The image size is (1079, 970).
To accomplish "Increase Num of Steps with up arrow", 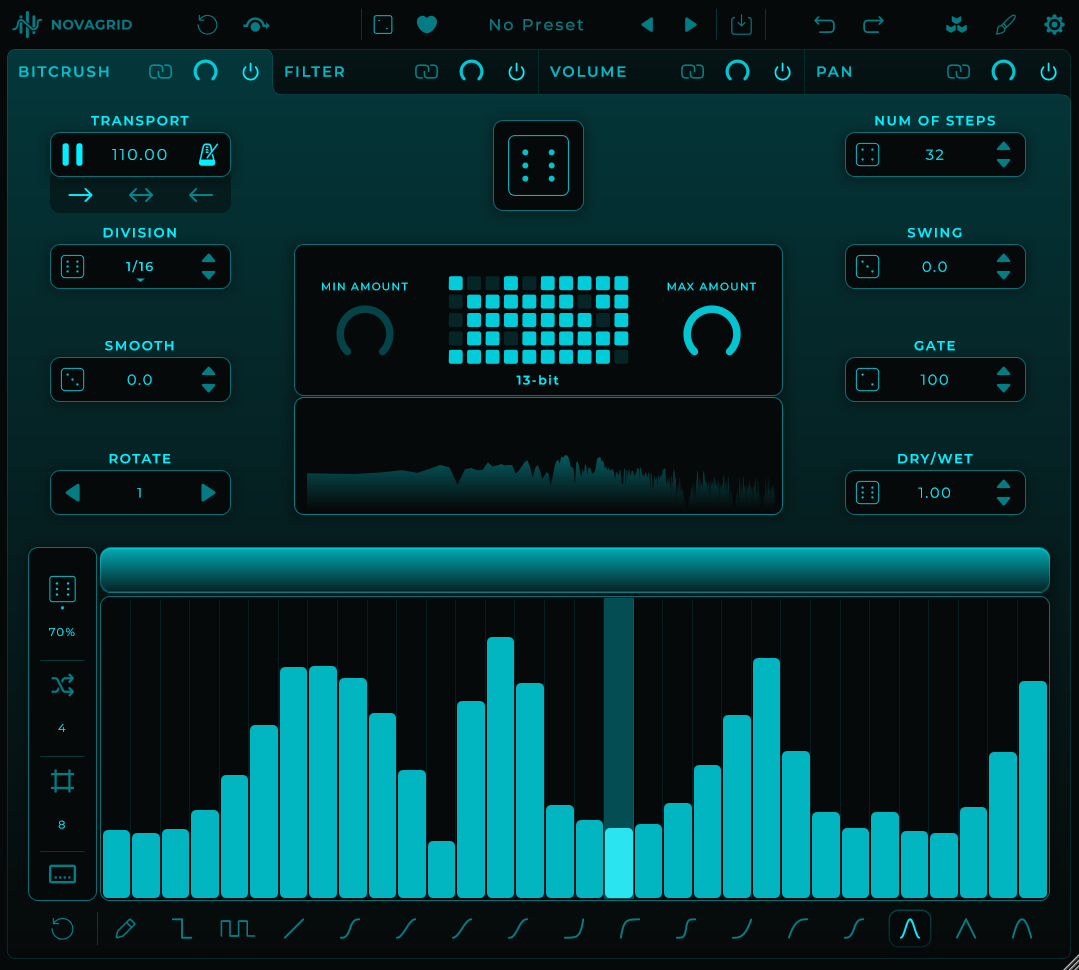I will 1003,146.
